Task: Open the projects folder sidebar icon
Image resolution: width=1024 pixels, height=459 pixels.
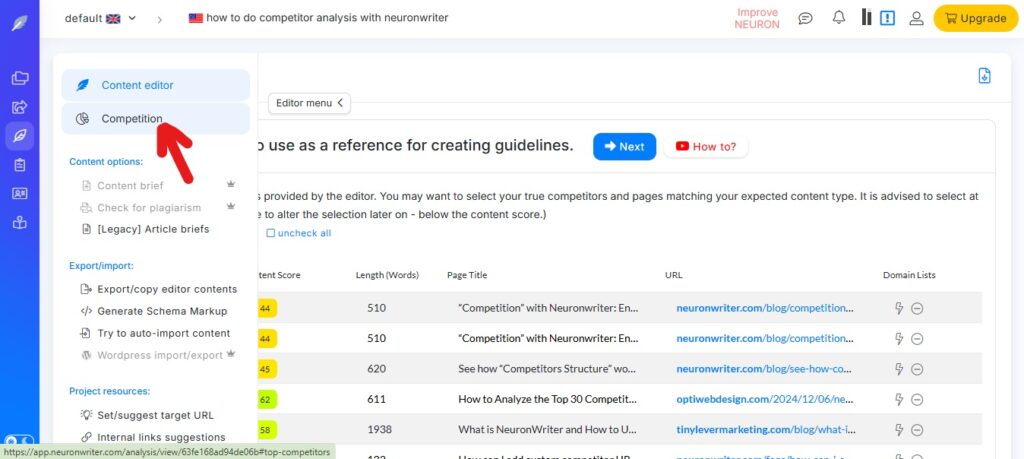Action: coord(20,78)
